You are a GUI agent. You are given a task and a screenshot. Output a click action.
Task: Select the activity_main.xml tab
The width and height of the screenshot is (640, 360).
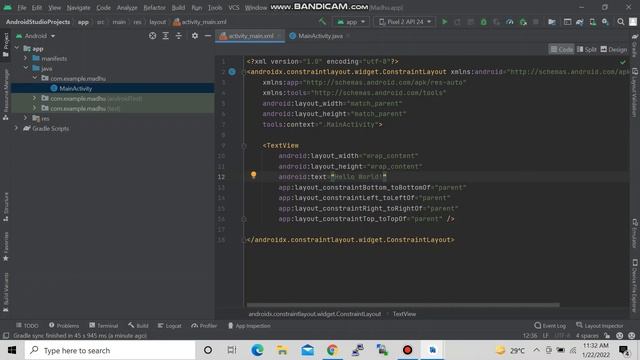tap(250, 36)
